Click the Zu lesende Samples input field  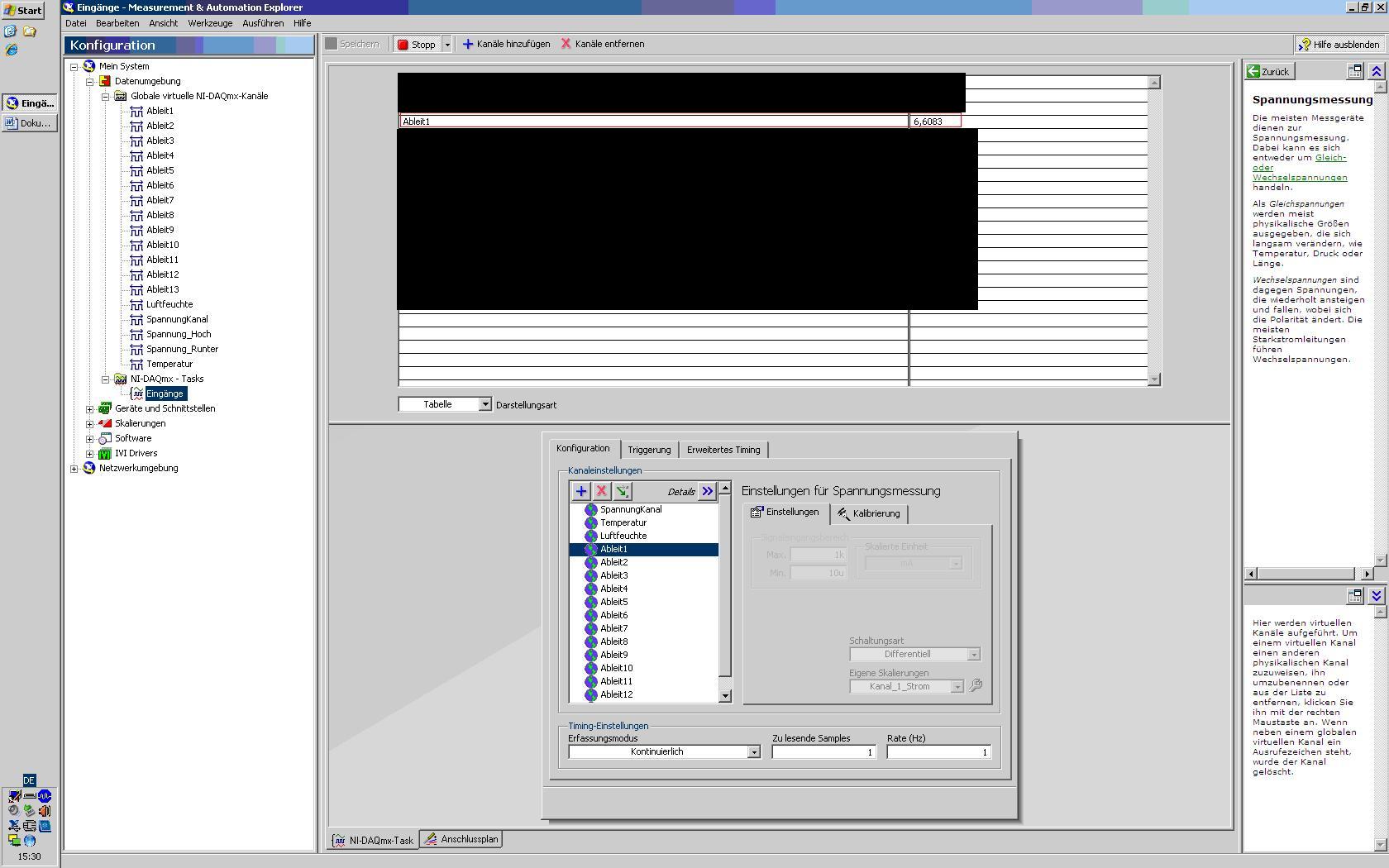[823, 751]
